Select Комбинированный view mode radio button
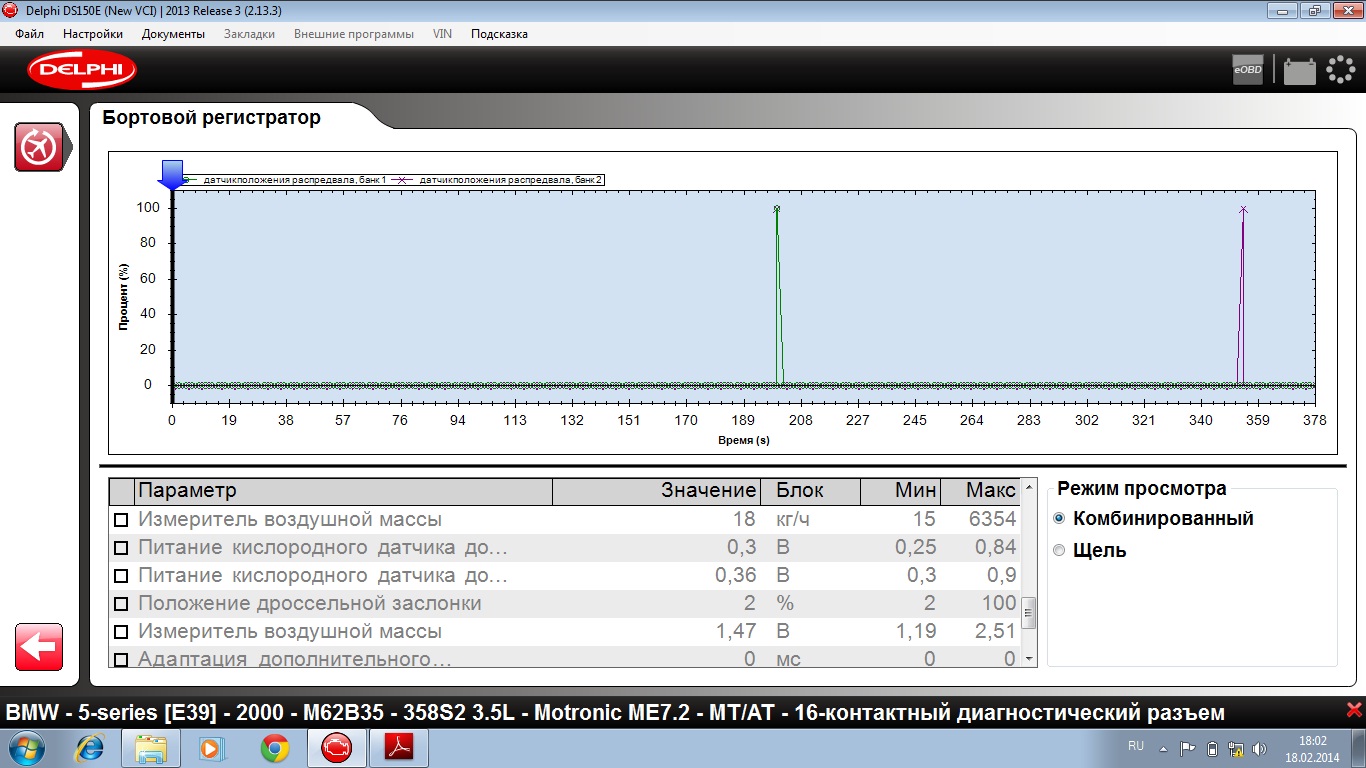 pyautogui.click(x=1059, y=518)
